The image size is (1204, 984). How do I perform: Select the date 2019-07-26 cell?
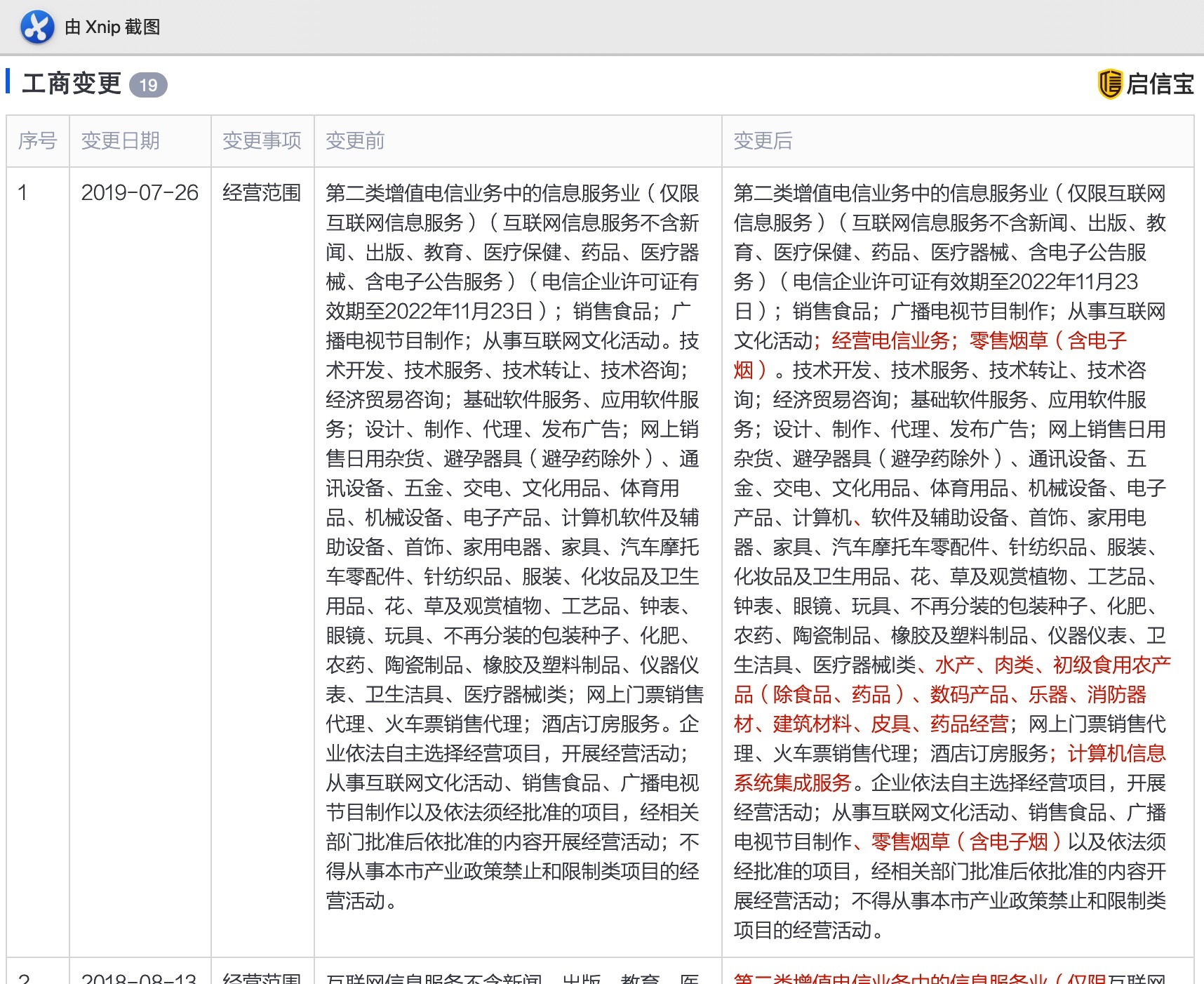(140, 193)
